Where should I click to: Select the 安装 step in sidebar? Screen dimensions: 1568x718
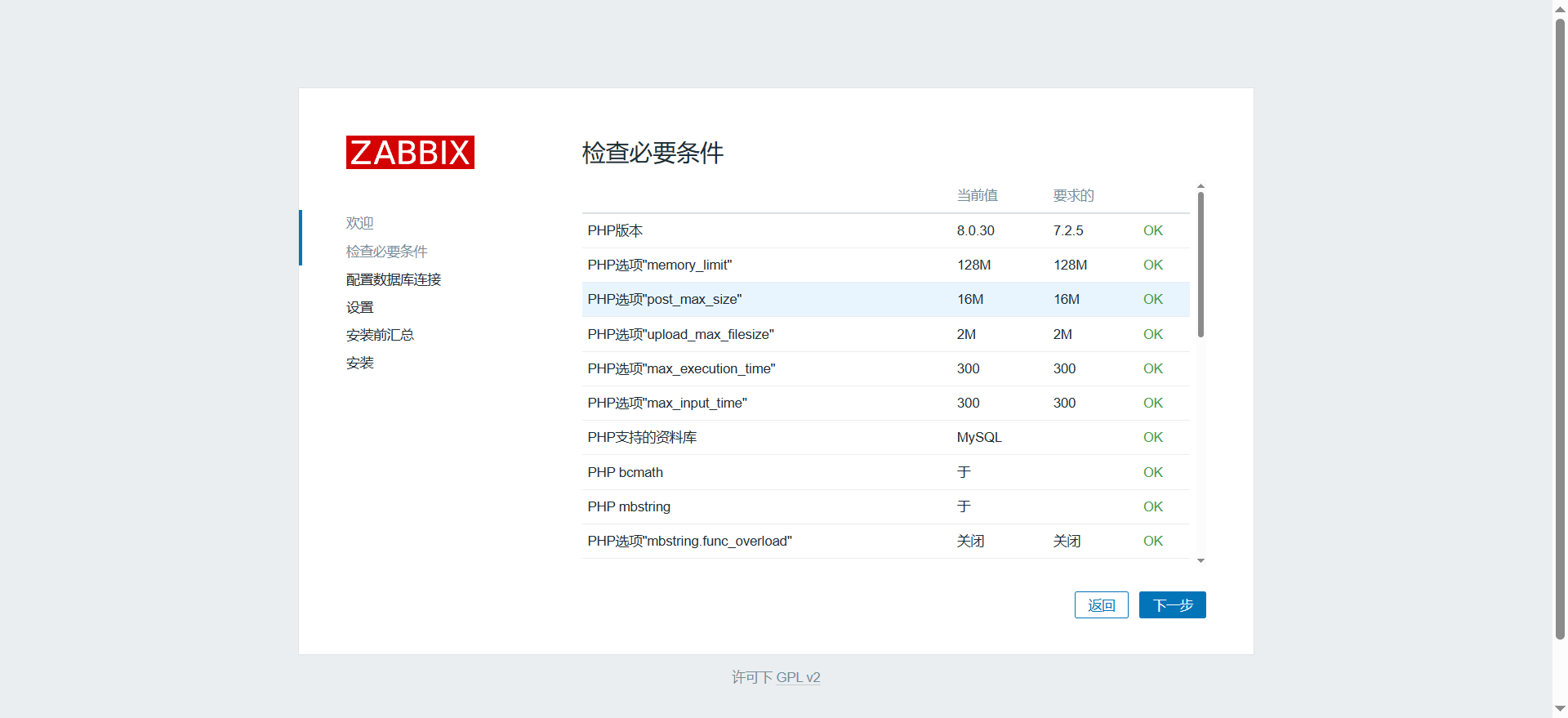pyautogui.click(x=359, y=363)
